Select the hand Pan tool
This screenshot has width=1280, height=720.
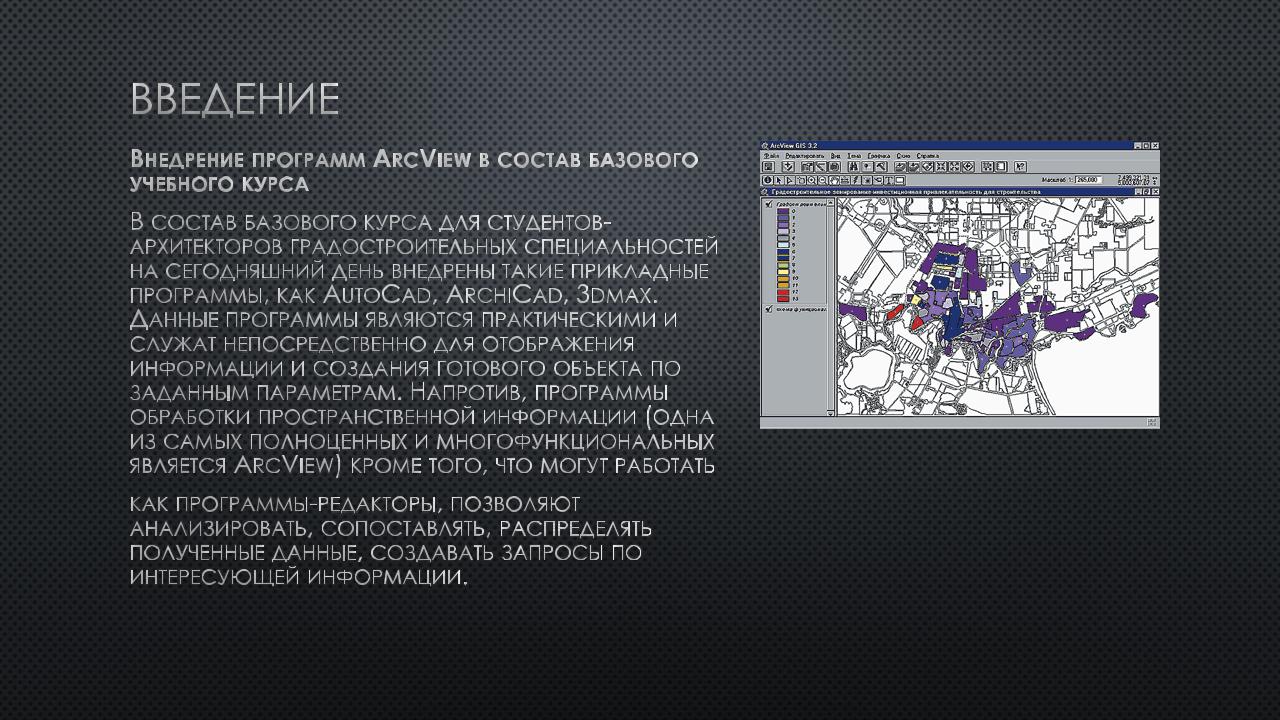coord(834,180)
